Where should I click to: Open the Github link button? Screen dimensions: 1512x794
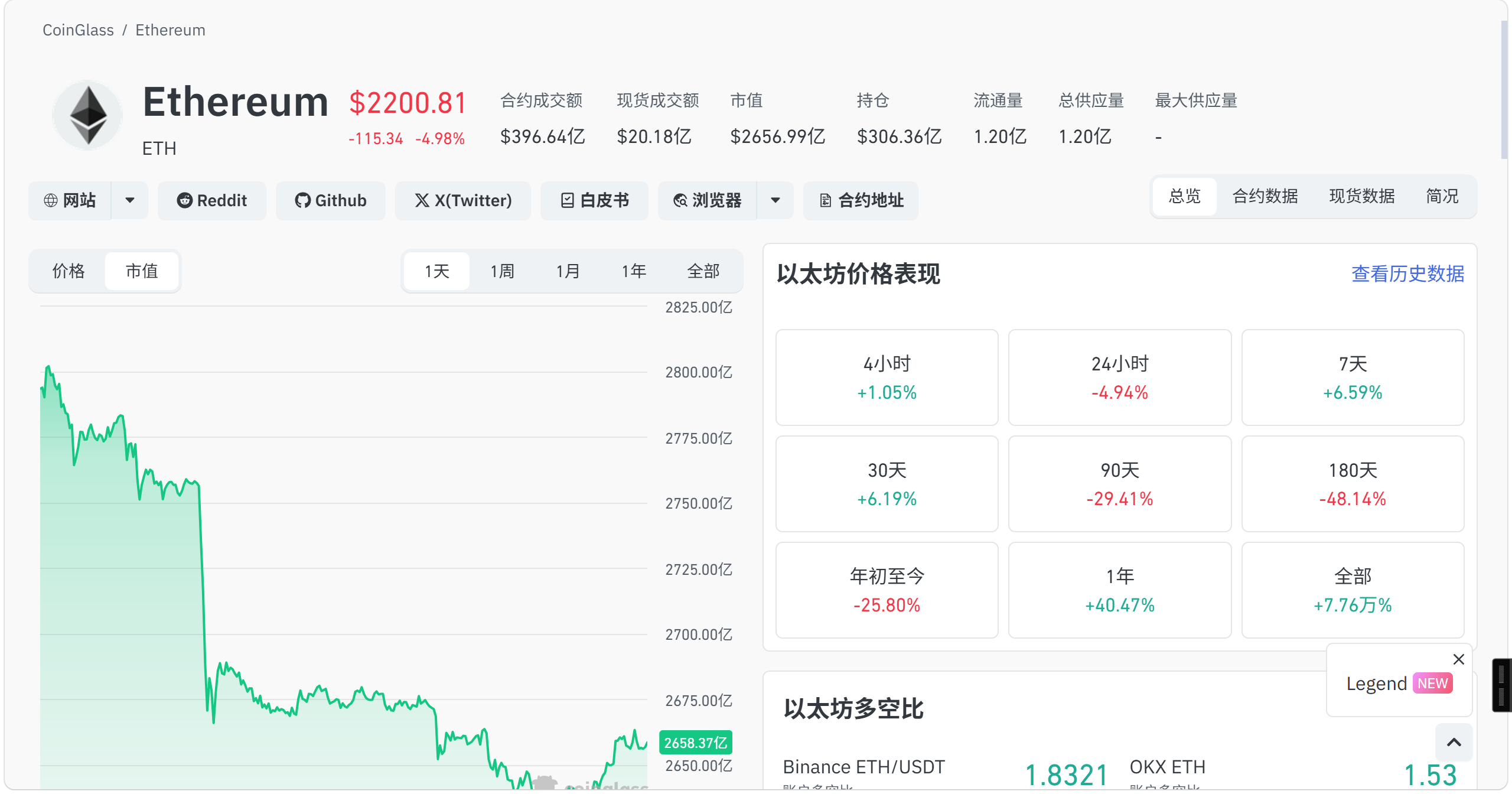(331, 200)
